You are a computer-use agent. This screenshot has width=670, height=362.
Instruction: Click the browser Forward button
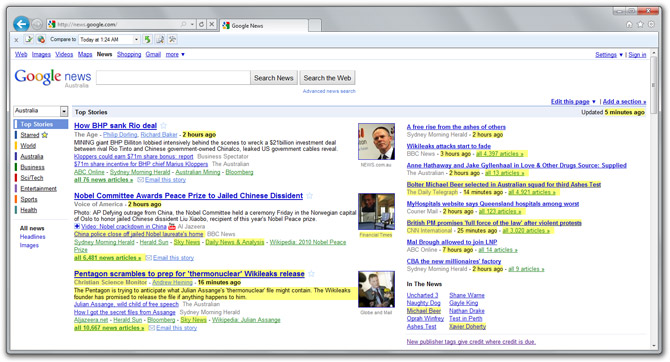pos(37,24)
